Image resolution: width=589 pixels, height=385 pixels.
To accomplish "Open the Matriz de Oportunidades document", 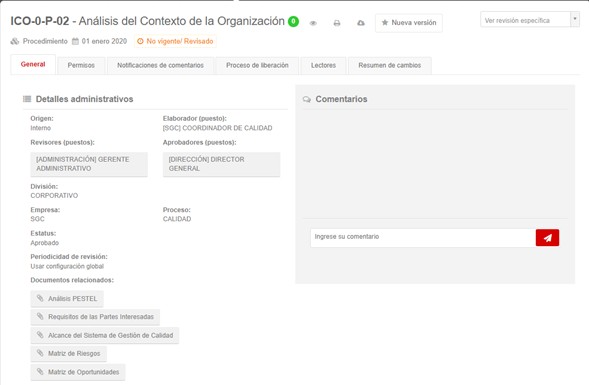I will click(x=78, y=372).
